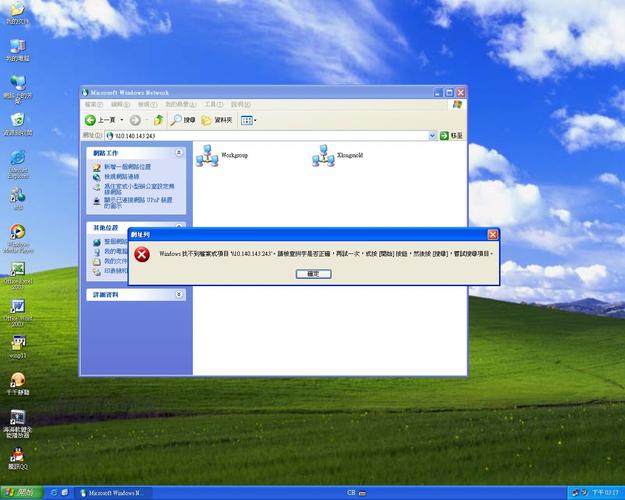
Task: Open the Office Excel 2003 shortcut
Action: point(18,276)
